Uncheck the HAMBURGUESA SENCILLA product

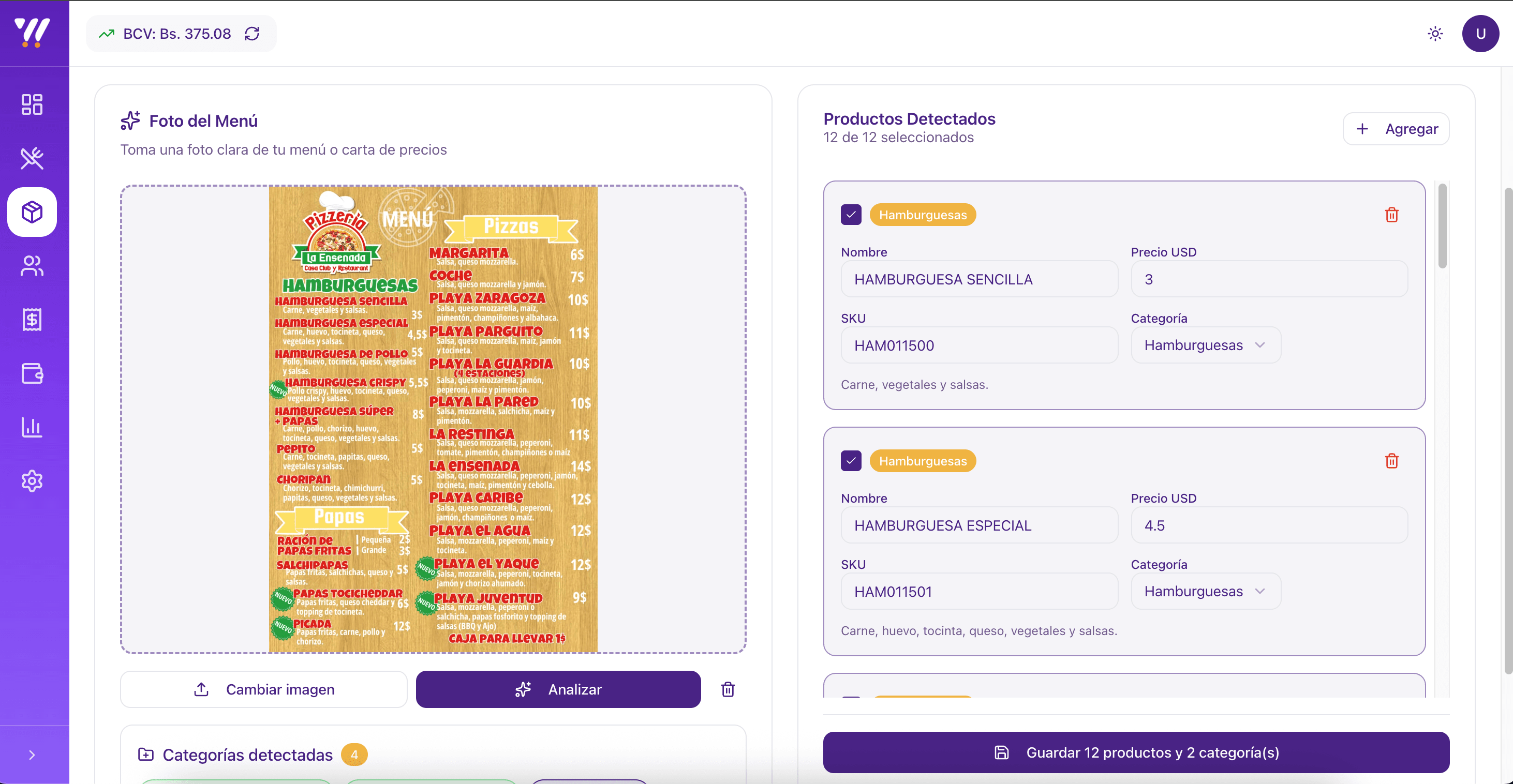851,215
